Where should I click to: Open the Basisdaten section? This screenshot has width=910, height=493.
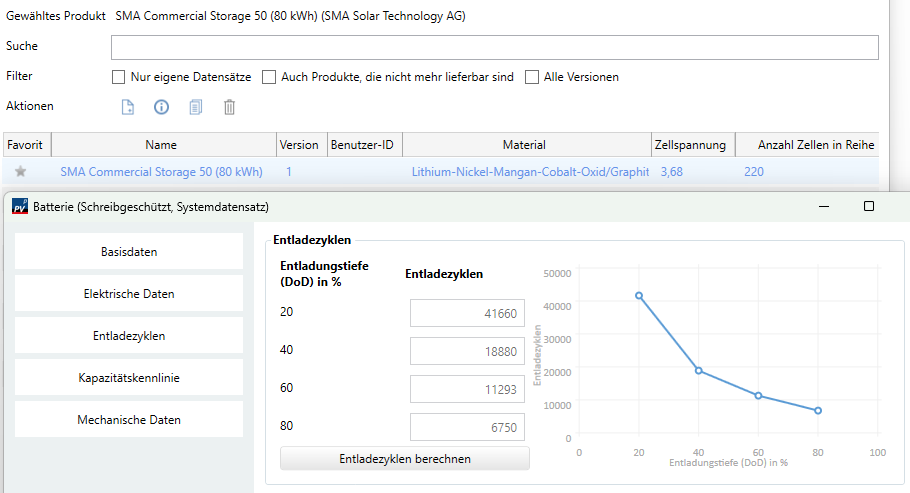(x=129, y=252)
